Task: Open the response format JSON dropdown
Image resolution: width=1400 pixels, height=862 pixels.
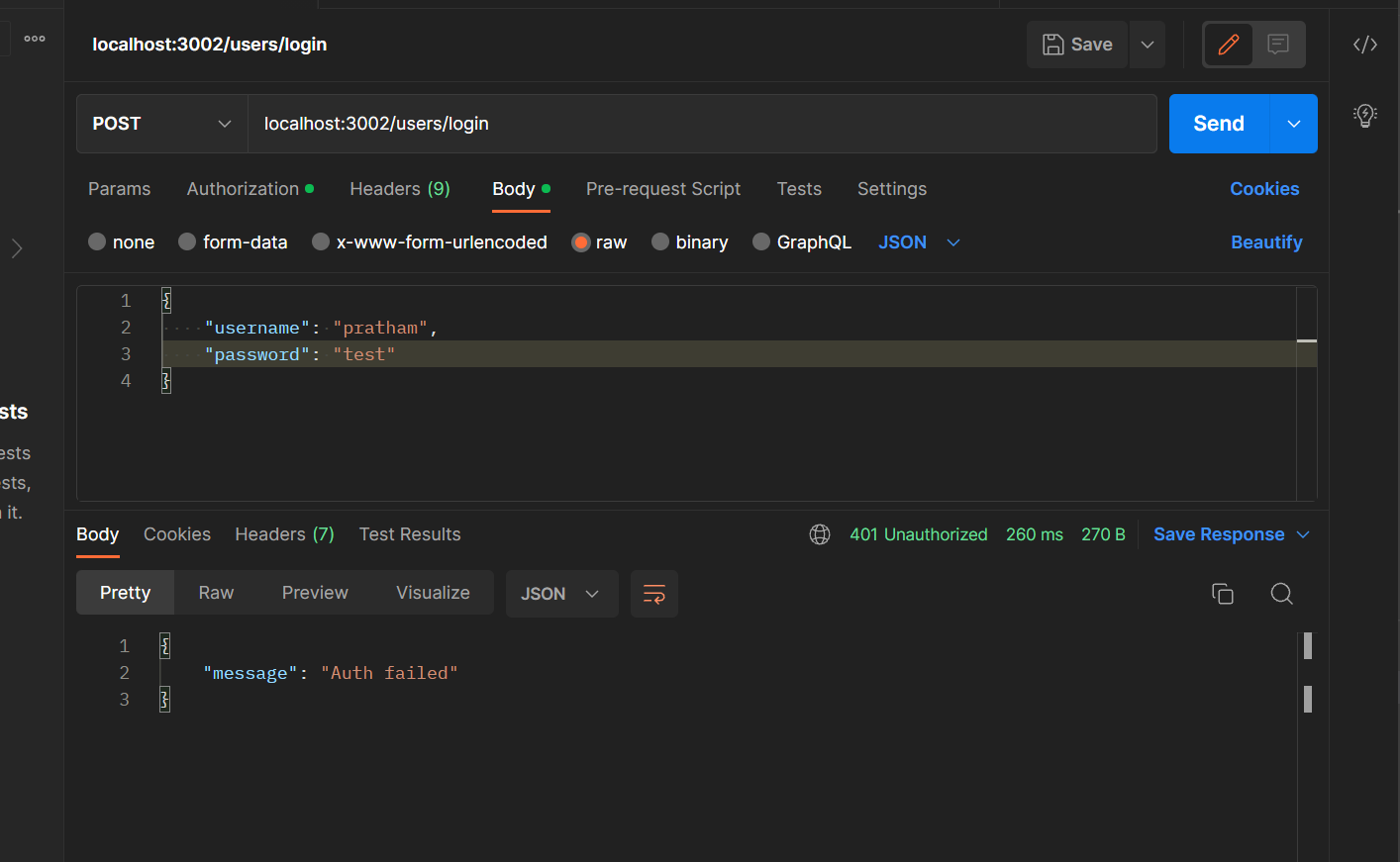Action: click(x=561, y=594)
